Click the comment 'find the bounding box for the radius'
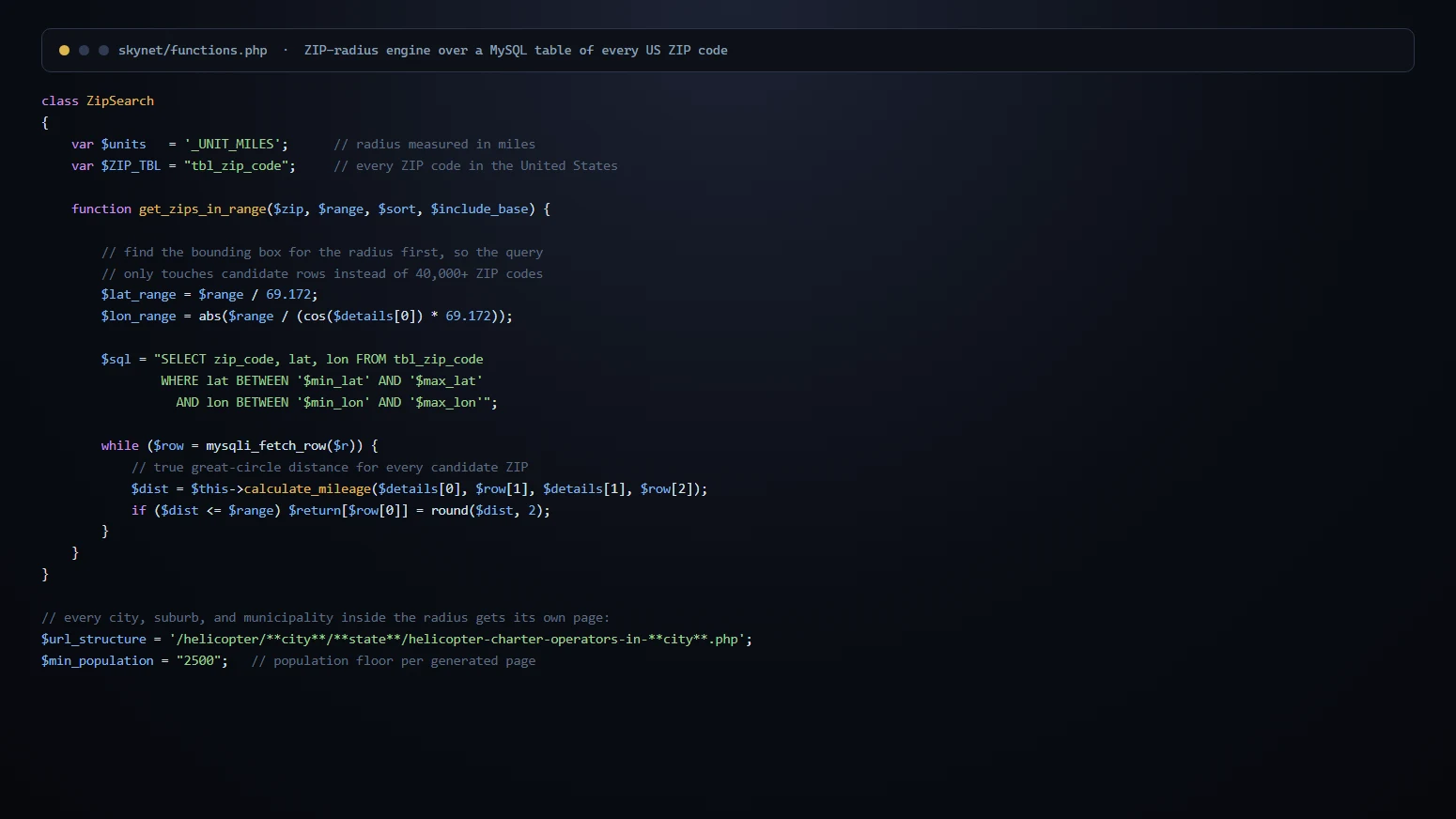 point(322,252)
